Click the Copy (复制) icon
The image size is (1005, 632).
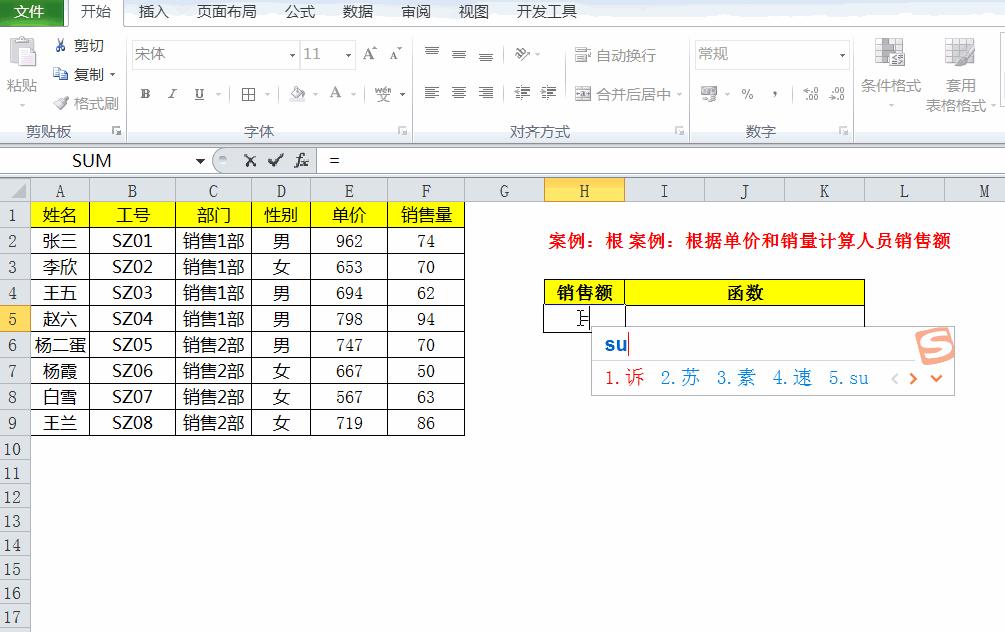(x=62, y=73)
